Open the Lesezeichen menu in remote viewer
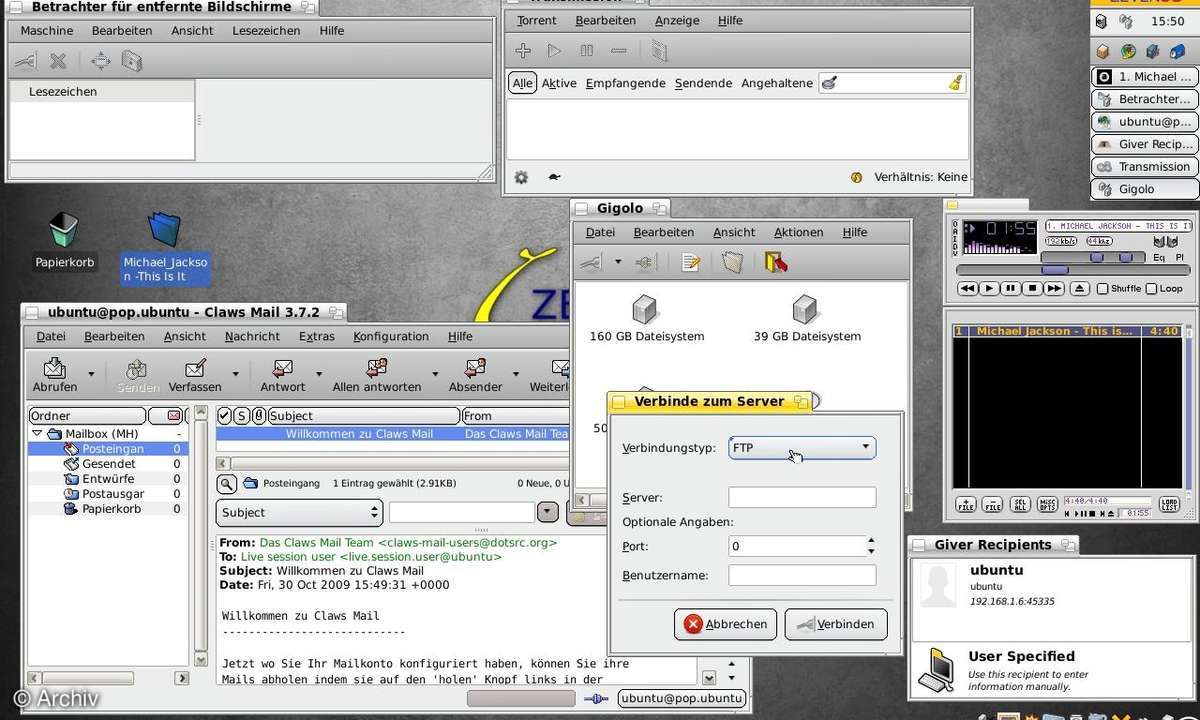Viewport: 1200px width, 720px height. pyautogui.click(x=266, y=30)
